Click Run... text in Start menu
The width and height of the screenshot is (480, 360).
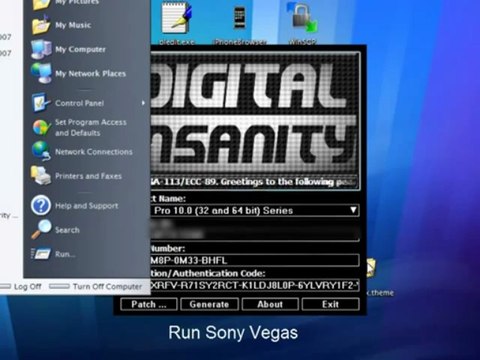pyautogui.click(x=65, y=254)
